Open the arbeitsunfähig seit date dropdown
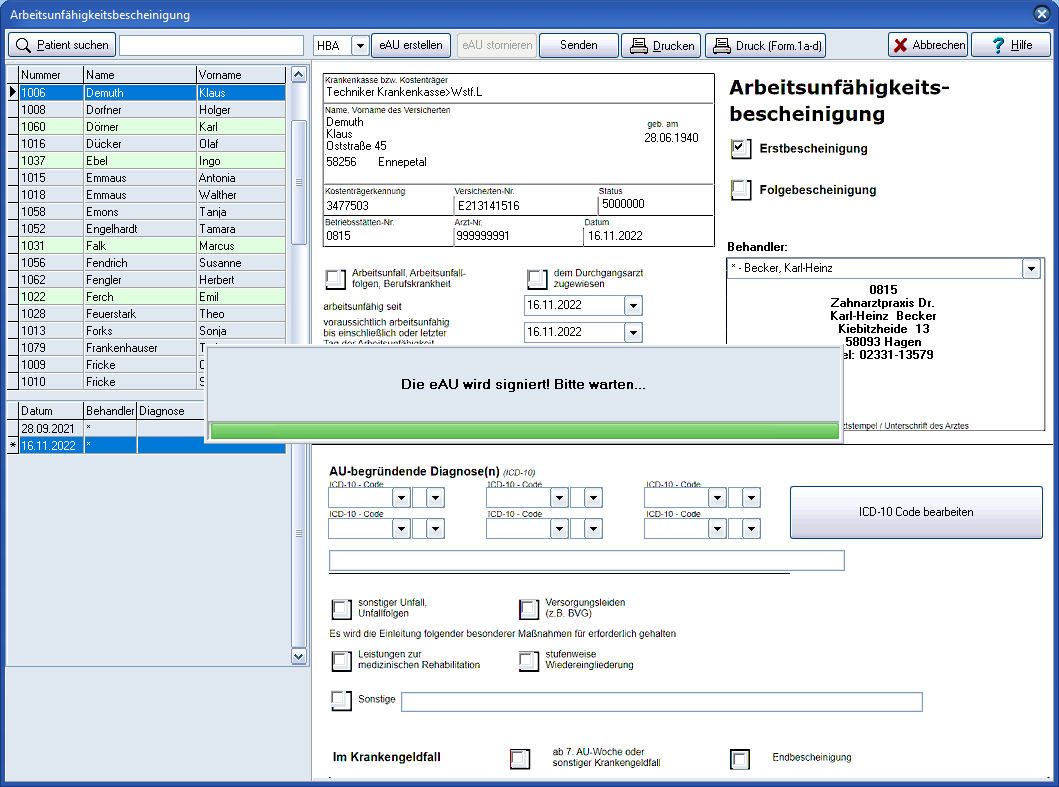Screen dimensions: 1059x787 click(x=633, y=306)
